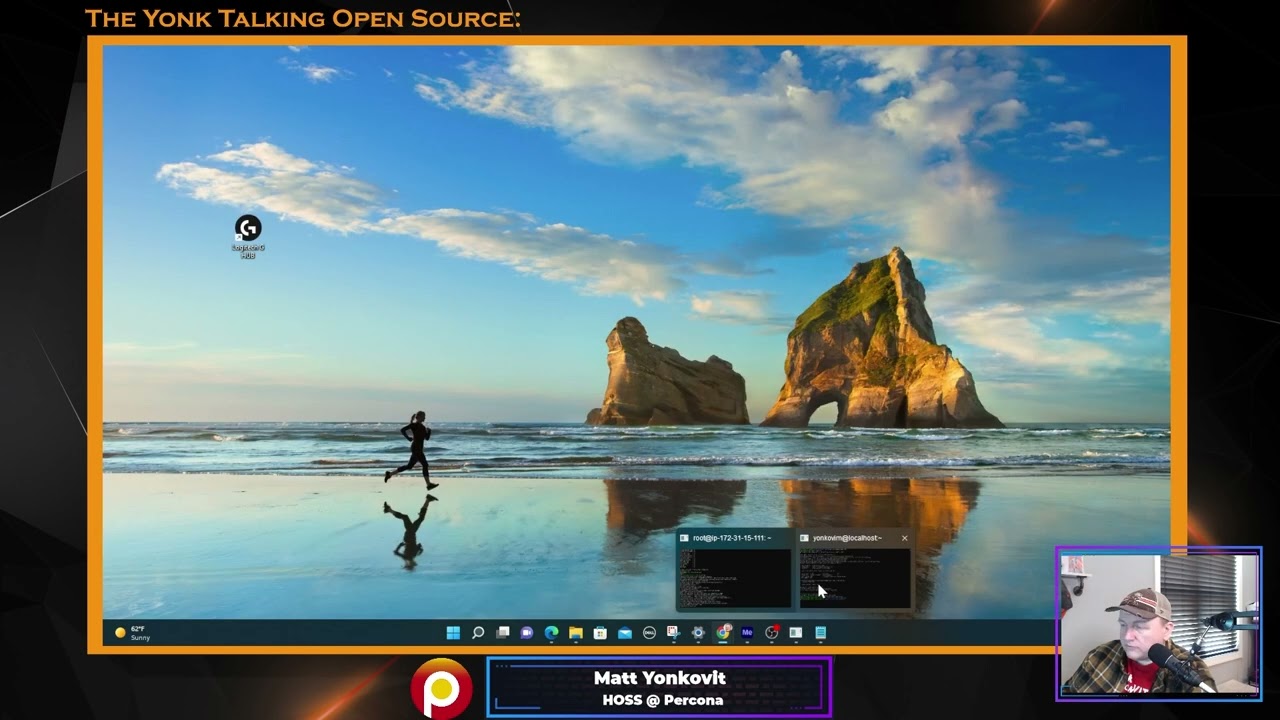Image resolution: width=1280 pixels, height=720 pixels.
Task: Open the Windows Start menu
Action: [x=453, y=632]
